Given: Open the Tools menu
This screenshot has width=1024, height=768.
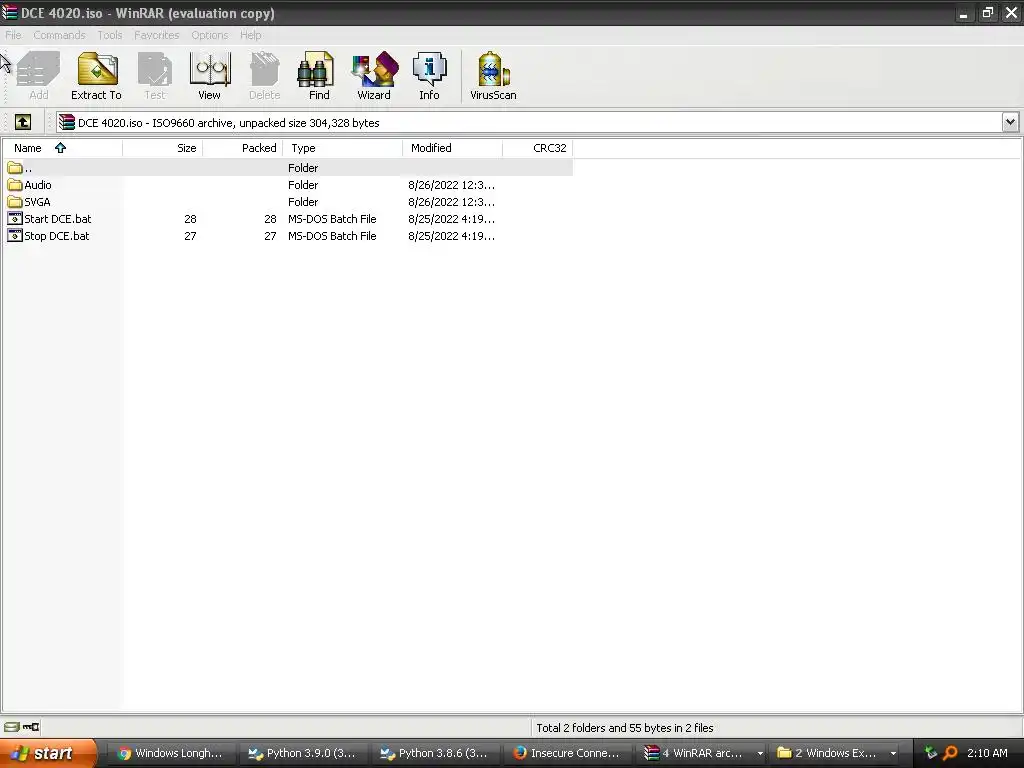Looking at the screenshot, I should [x=110, y=35].
